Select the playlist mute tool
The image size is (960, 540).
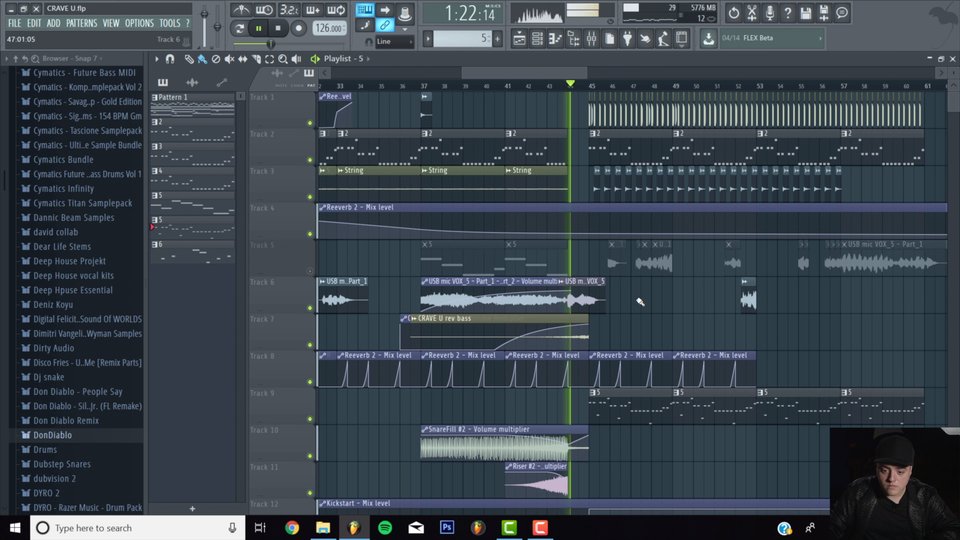click(229, 59)
